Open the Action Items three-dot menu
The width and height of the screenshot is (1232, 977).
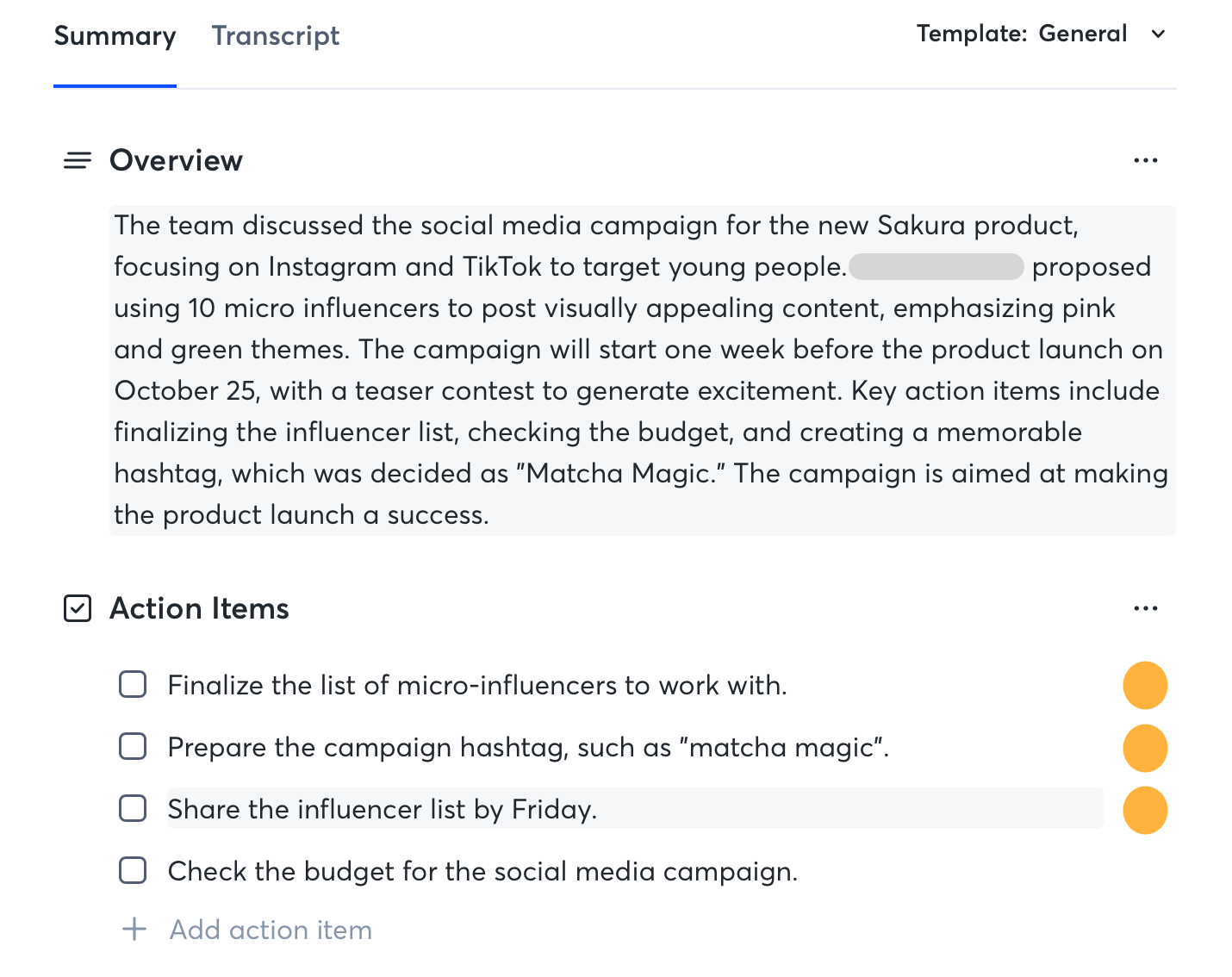click(1145, 609)
